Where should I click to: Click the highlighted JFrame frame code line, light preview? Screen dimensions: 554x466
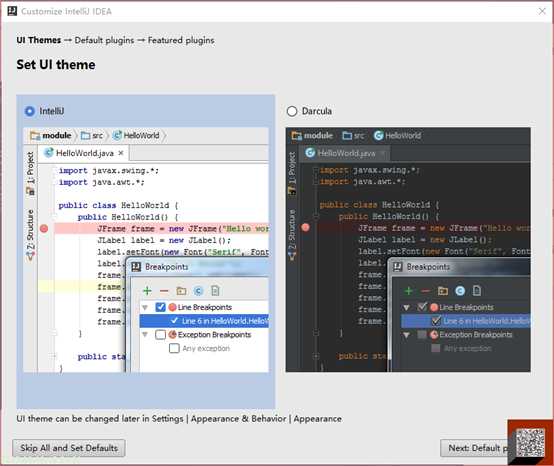[x=162, y=229]
